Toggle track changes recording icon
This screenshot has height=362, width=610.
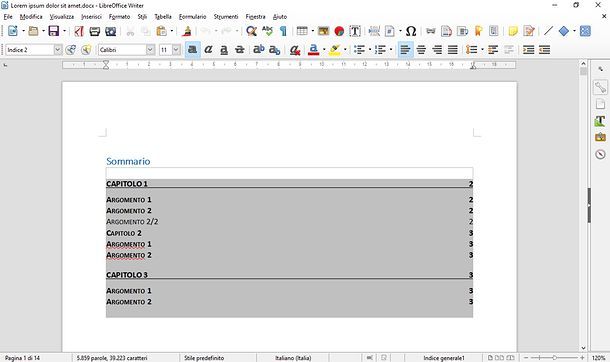(529, 31)
